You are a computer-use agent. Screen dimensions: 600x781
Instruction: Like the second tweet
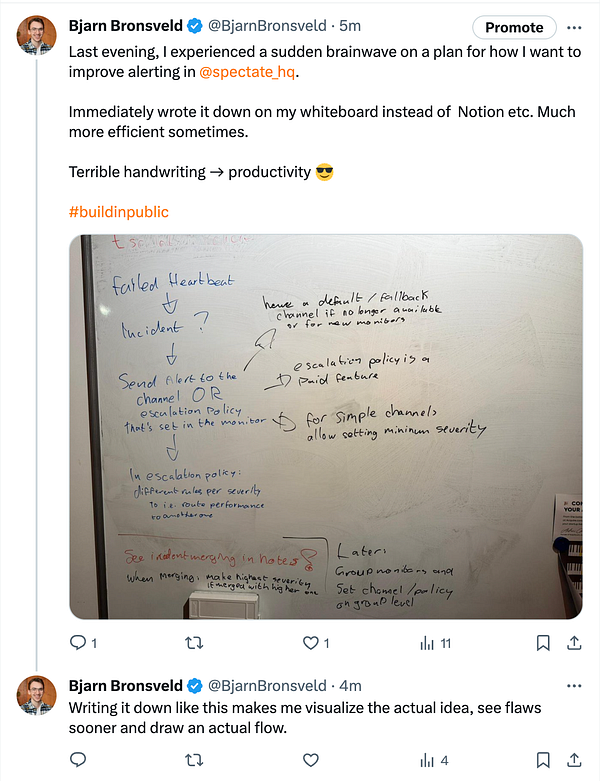click(311, 760)
